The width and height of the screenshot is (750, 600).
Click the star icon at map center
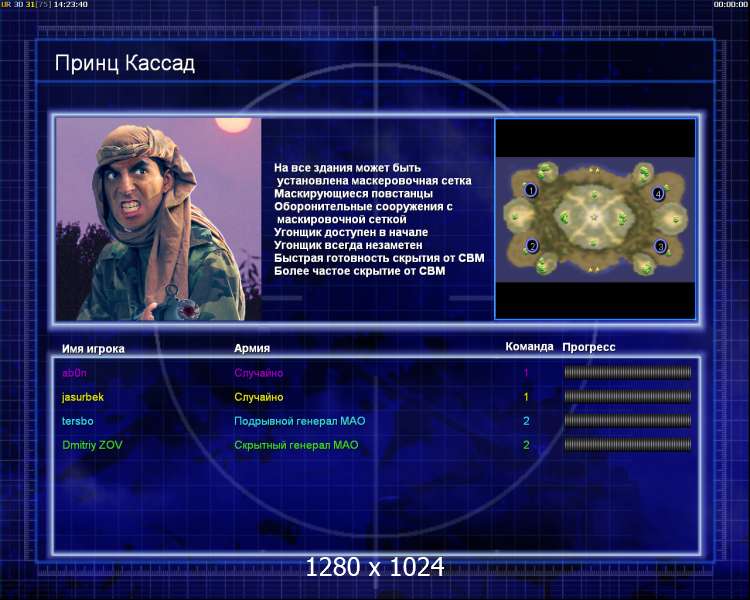click(594, 217)
